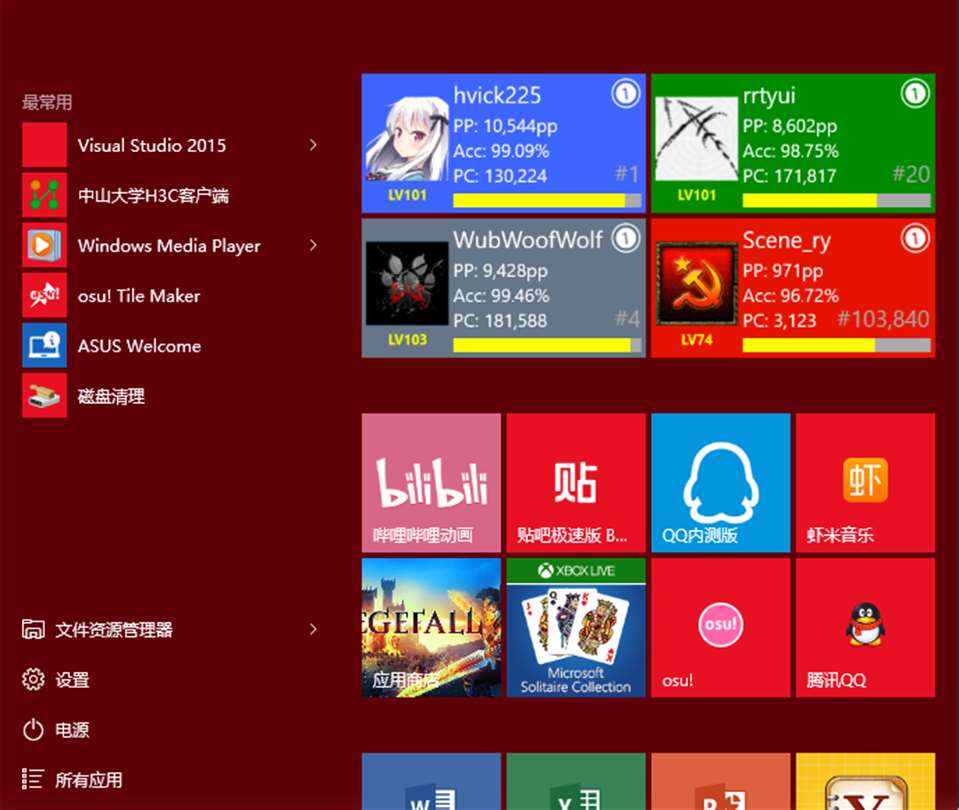
Task: Open the 磁盘清理 disk cleanup icon
Action: pos(45,396)
